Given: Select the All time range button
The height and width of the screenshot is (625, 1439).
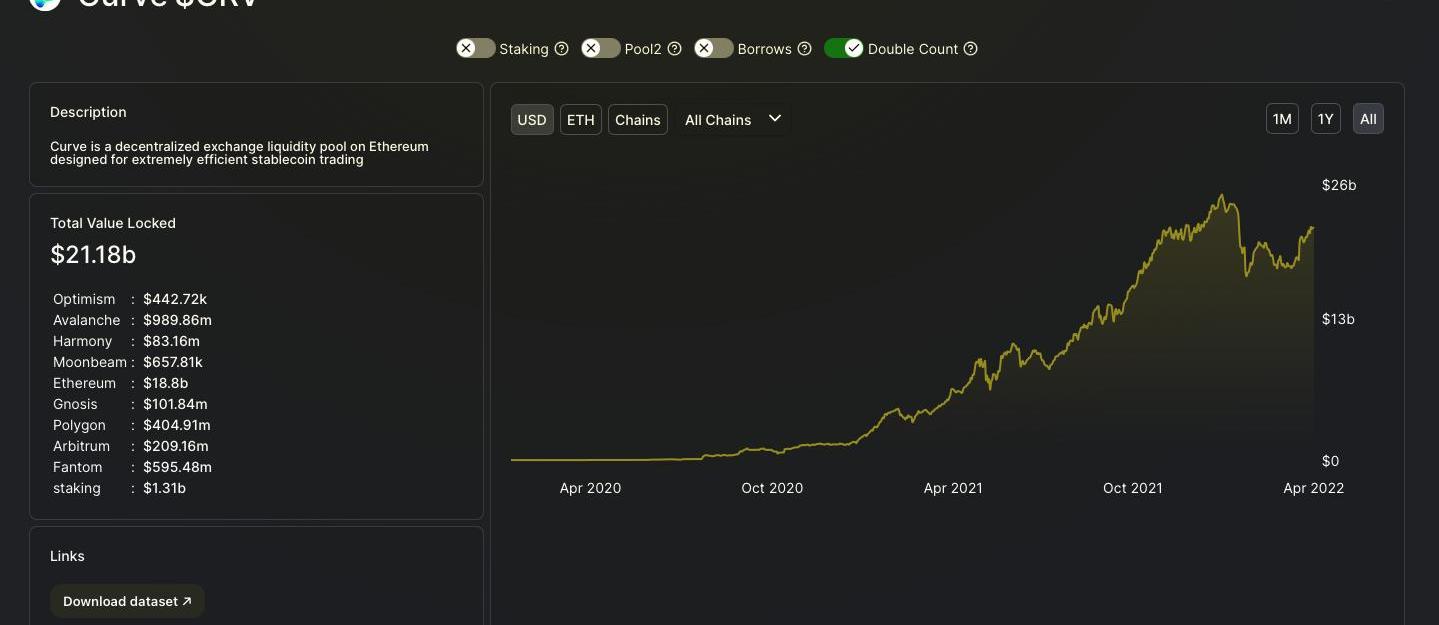Looking at the screenshot, I should point(1368,119).
